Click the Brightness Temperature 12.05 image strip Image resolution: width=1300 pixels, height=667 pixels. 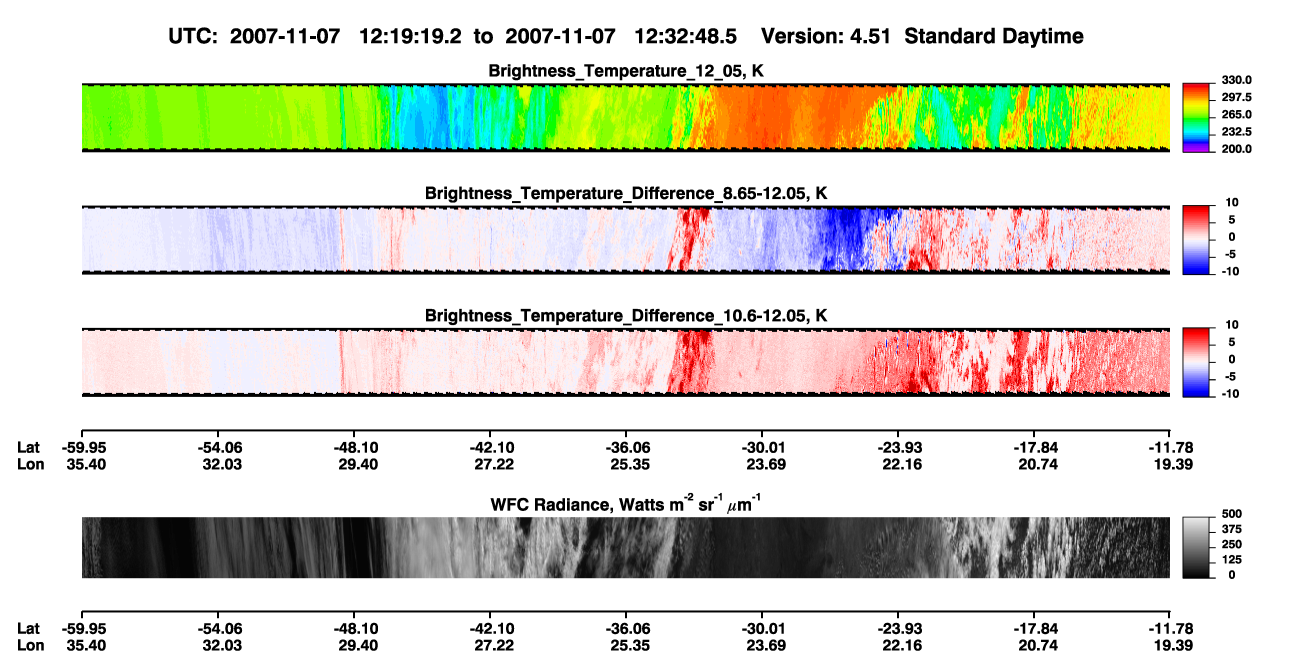coord(625,117)
